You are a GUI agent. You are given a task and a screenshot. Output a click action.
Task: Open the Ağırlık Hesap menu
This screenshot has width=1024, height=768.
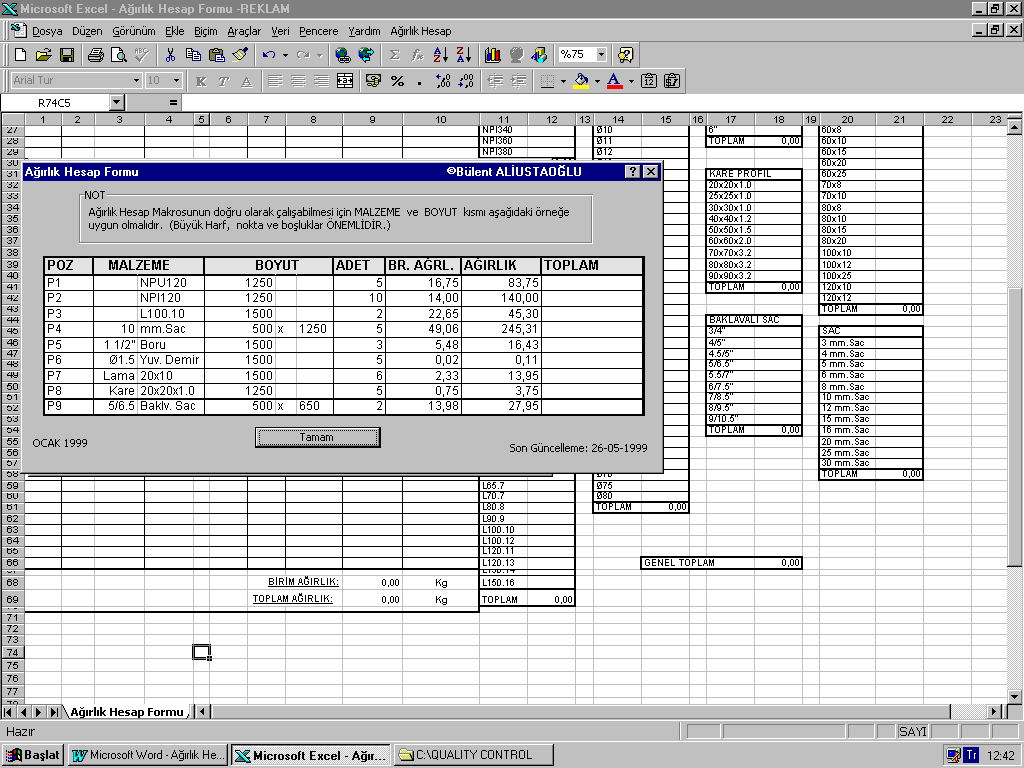coord(420,31)
